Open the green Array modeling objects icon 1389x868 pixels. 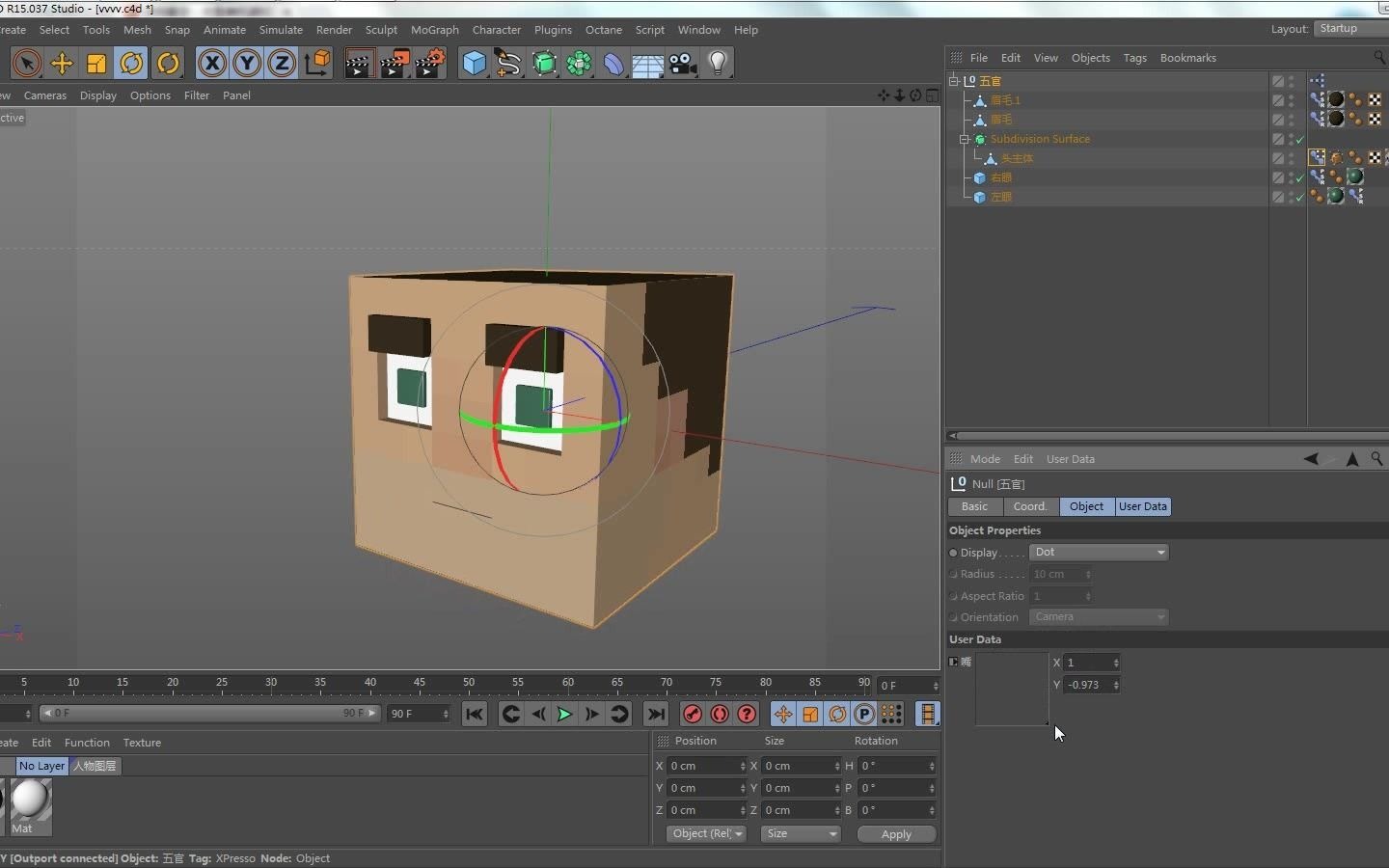[x=579, y=64]
